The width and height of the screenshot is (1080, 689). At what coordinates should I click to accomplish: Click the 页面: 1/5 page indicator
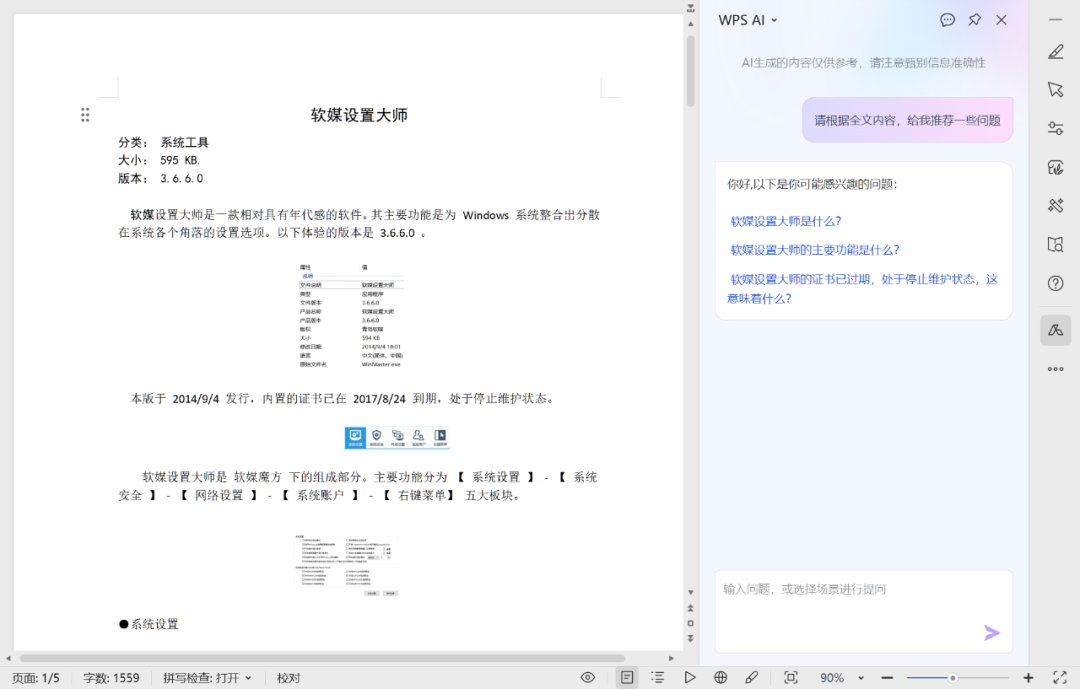(36, 678)
